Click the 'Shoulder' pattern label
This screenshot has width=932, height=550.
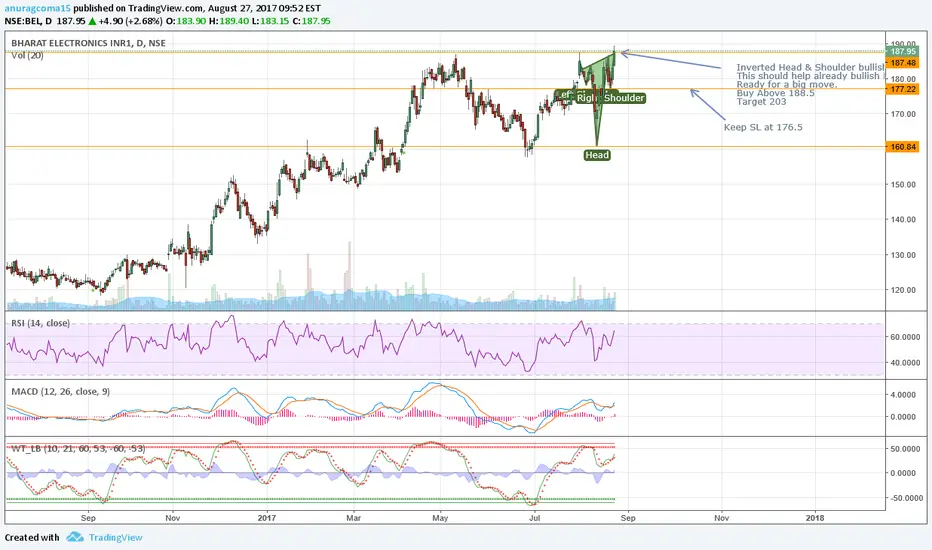click(x=624, y=98)
